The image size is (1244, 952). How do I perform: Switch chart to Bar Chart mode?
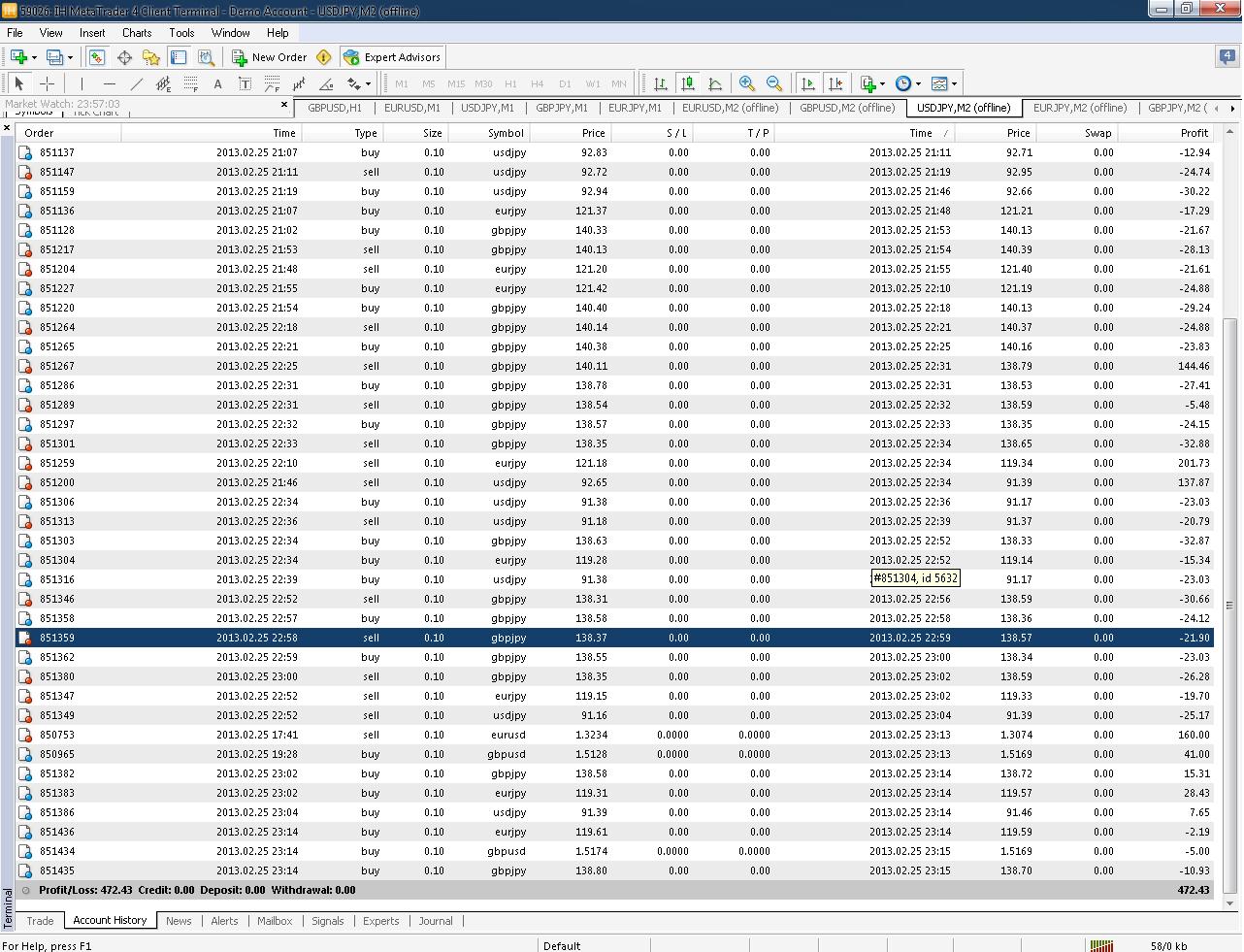point(661,83)
